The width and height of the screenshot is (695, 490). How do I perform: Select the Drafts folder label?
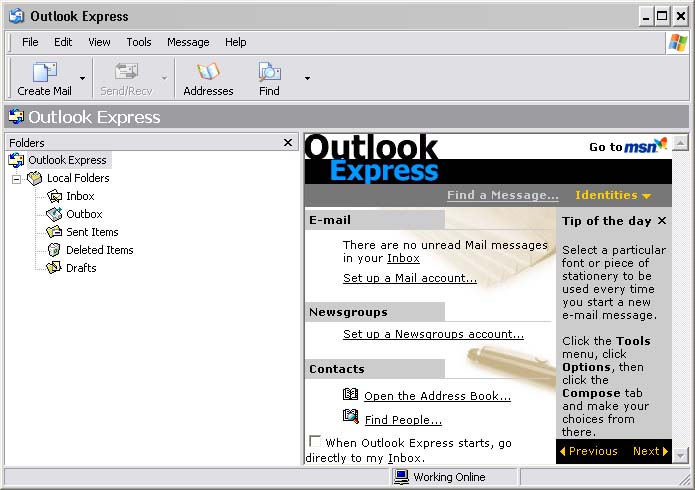81,268
